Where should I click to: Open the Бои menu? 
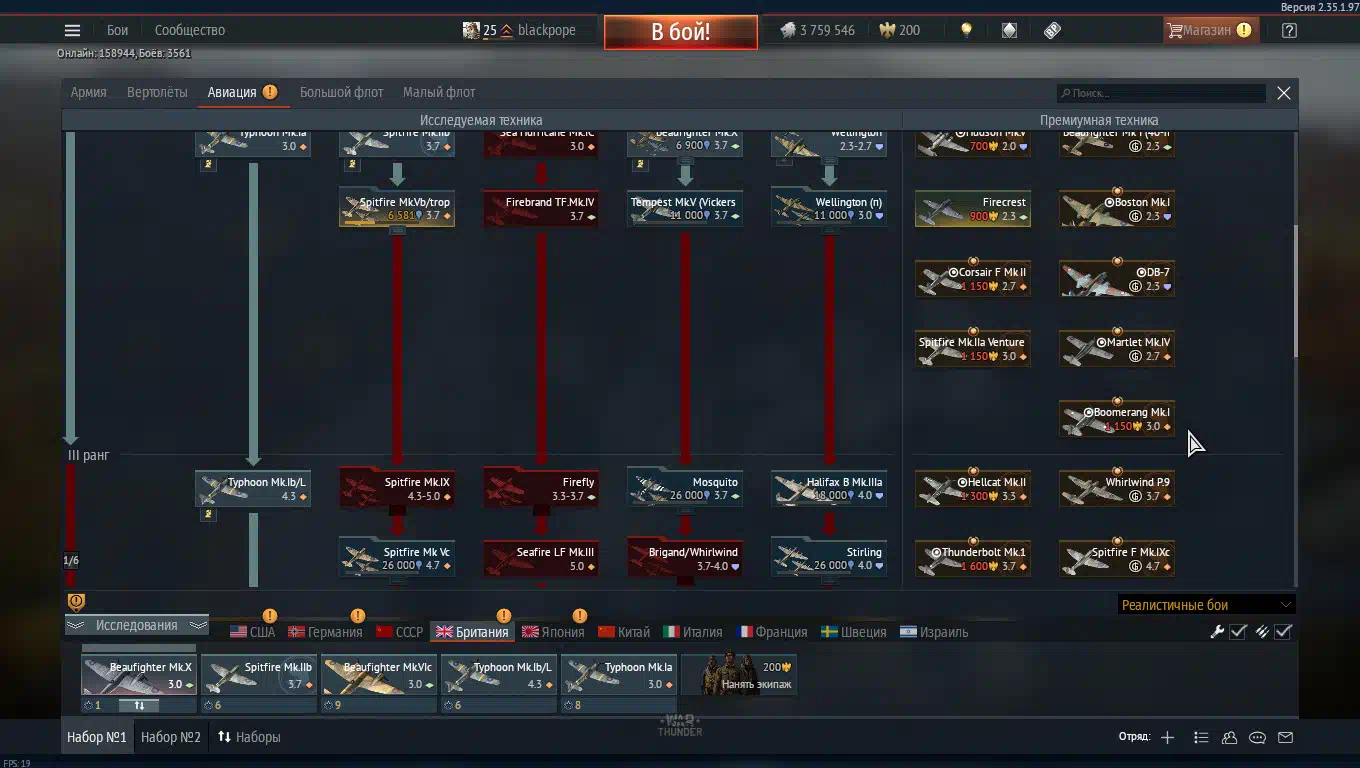tap(117, 30)
